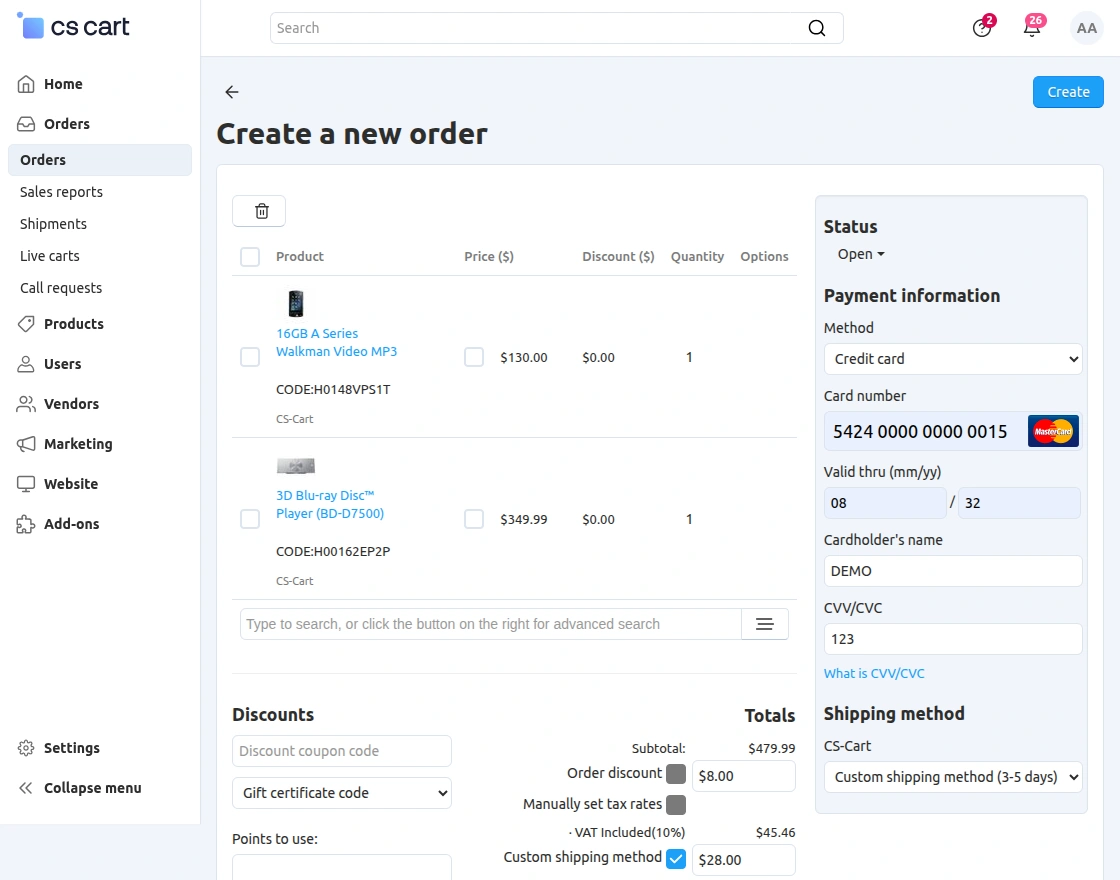Focus the Cardholder's name field
Screen dimensions: 1120x880
pyautogui.click(x=953, y=571)
